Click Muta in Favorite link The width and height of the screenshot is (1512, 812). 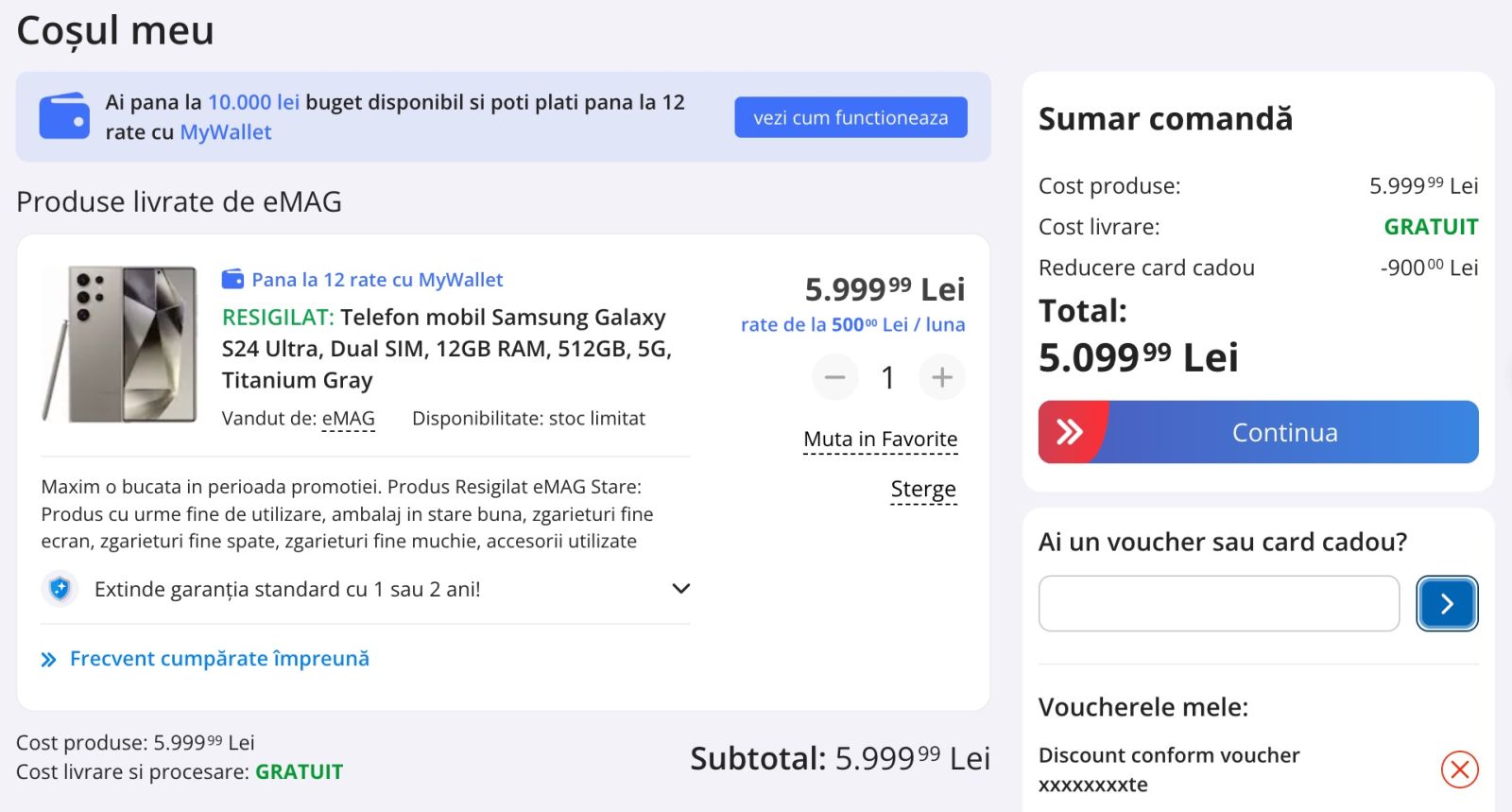[x=880, y=440]
